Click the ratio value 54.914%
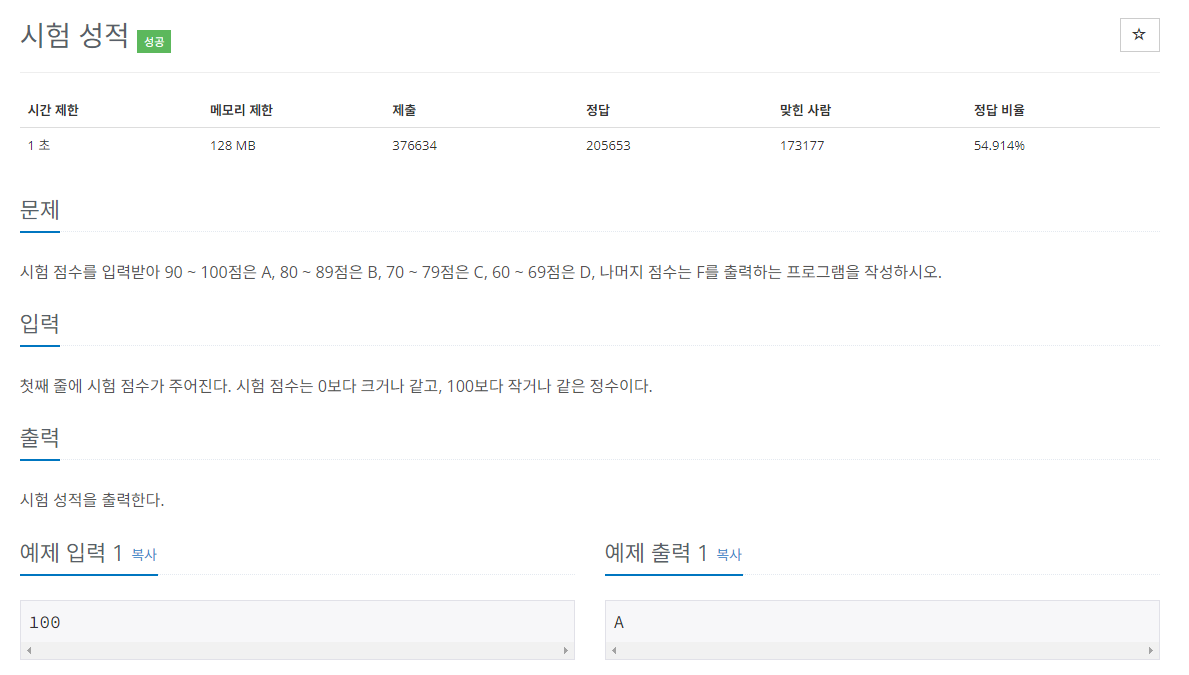This screenshot has width=1189, height=675. [x=999, y=146]
